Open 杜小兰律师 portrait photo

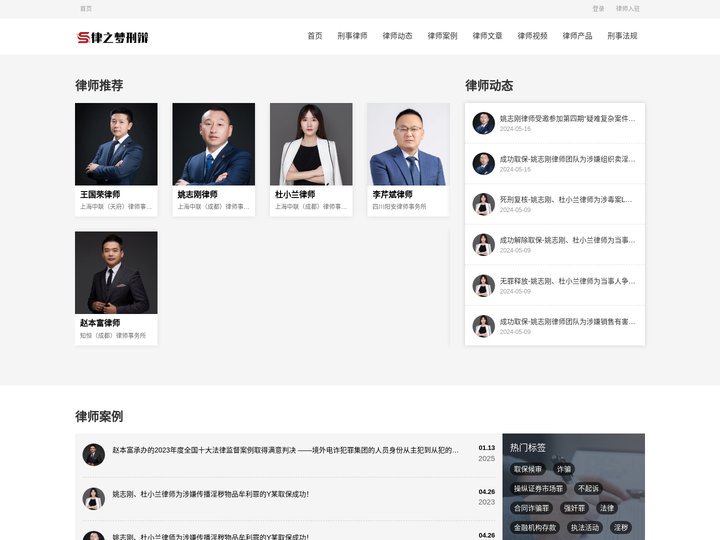[311, 144]
